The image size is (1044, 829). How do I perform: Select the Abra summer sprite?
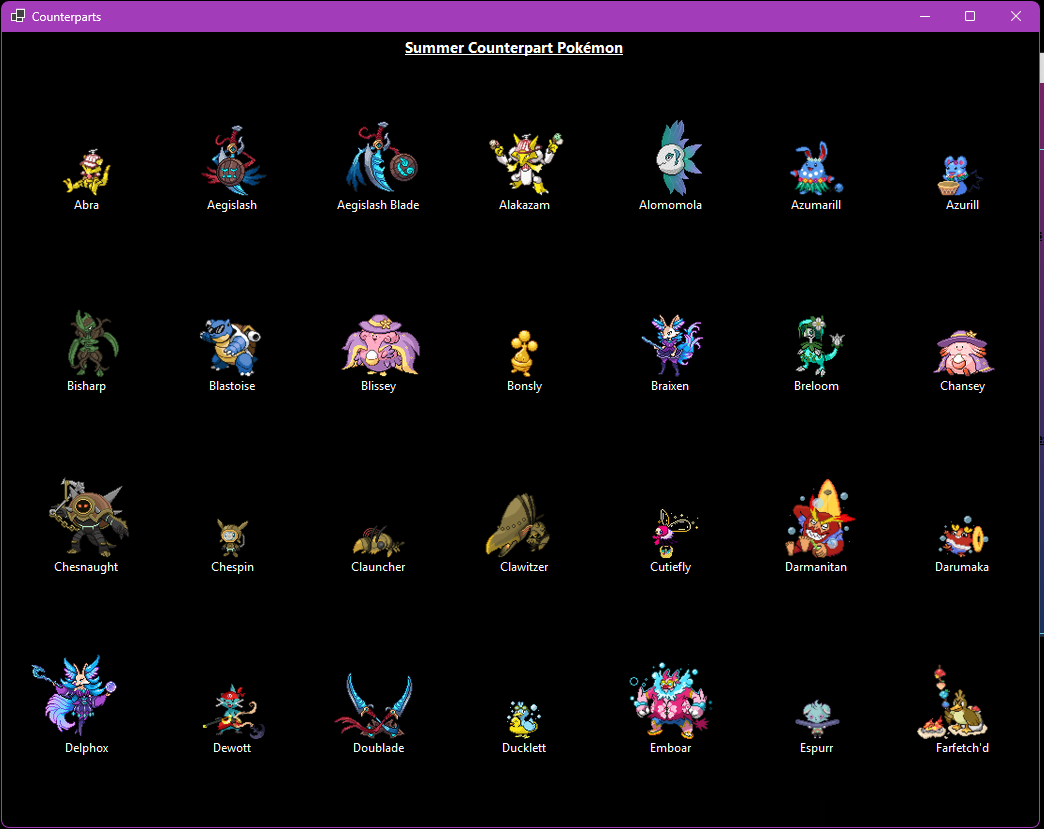coord(87,172)
